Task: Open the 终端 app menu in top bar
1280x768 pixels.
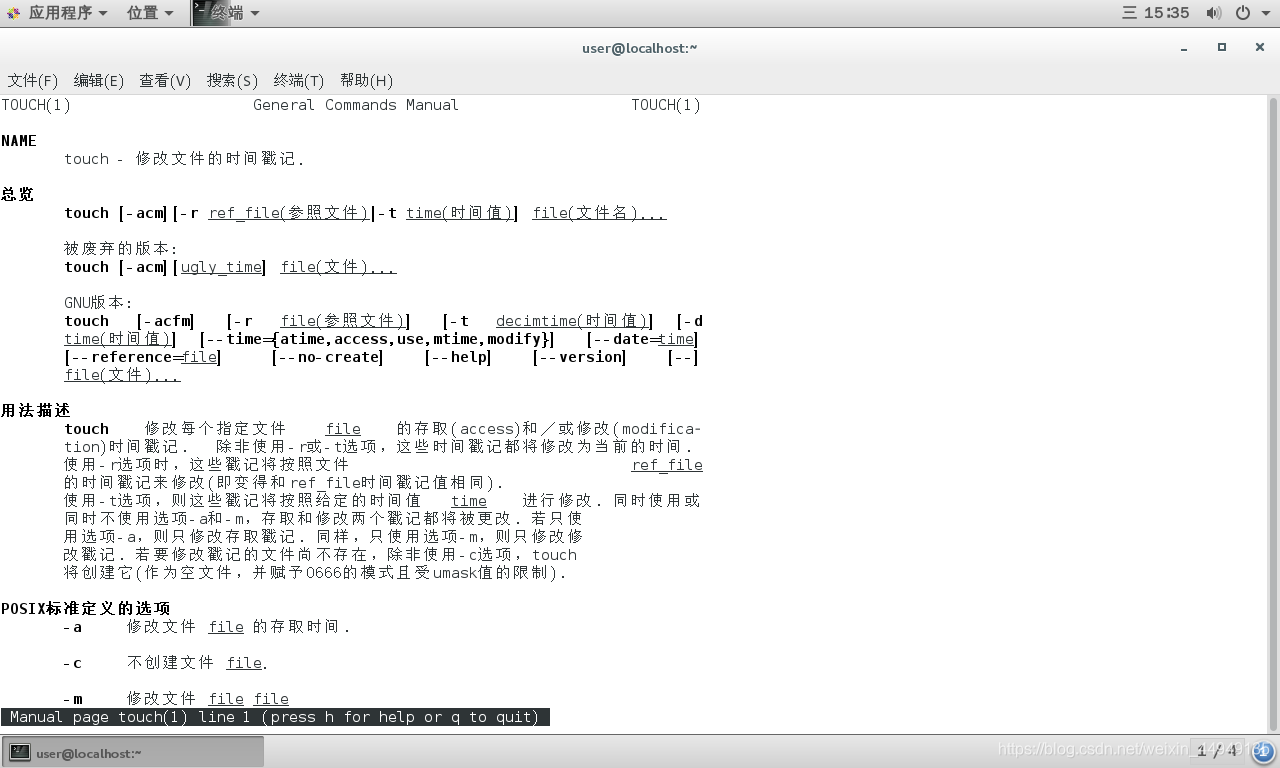Action: tap(236, 13)
